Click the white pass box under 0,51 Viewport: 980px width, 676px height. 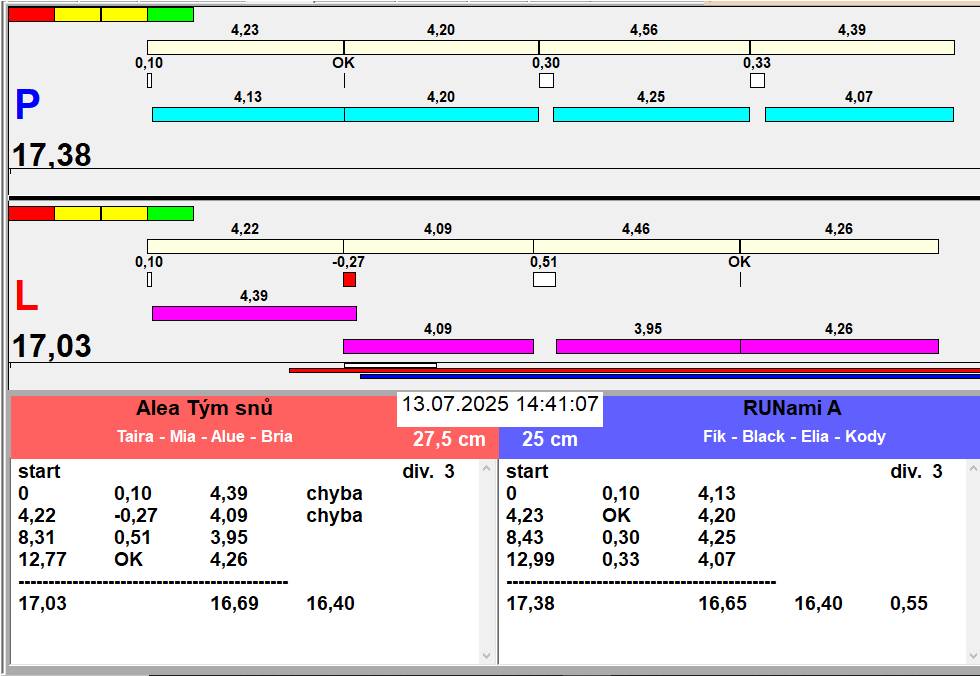(544, 279)
